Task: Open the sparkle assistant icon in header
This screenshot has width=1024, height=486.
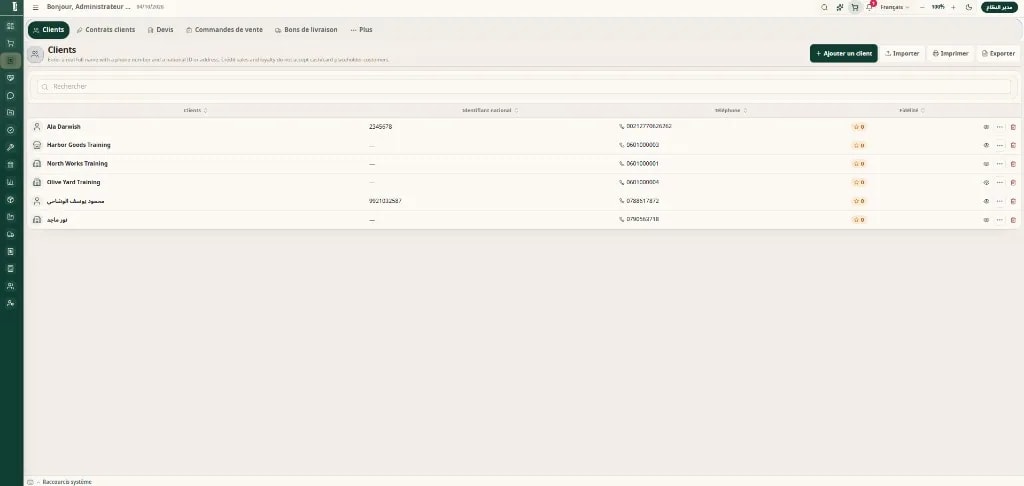Action: 840,7
